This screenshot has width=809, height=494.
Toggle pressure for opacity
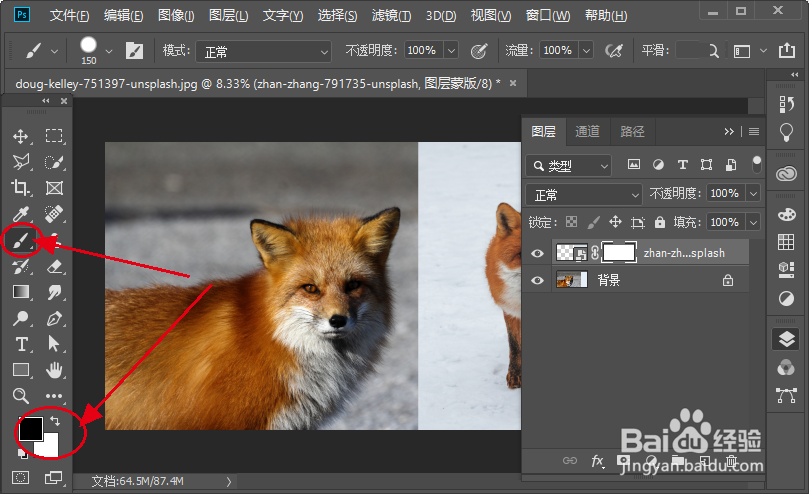coord(479,51)
